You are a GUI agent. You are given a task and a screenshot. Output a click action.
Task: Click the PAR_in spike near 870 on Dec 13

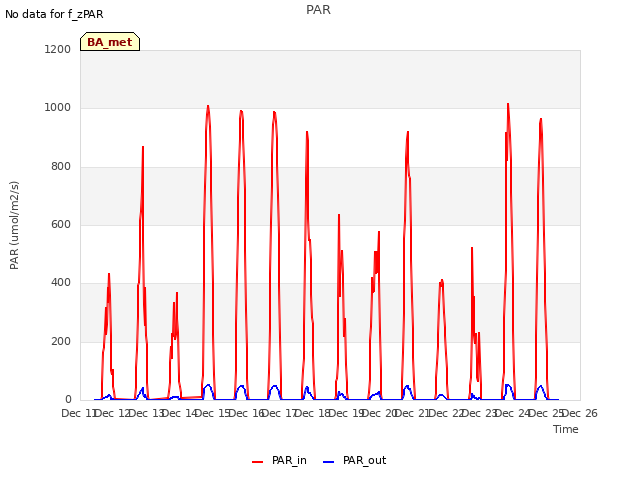pyautogui.click(x=143, y=147)
